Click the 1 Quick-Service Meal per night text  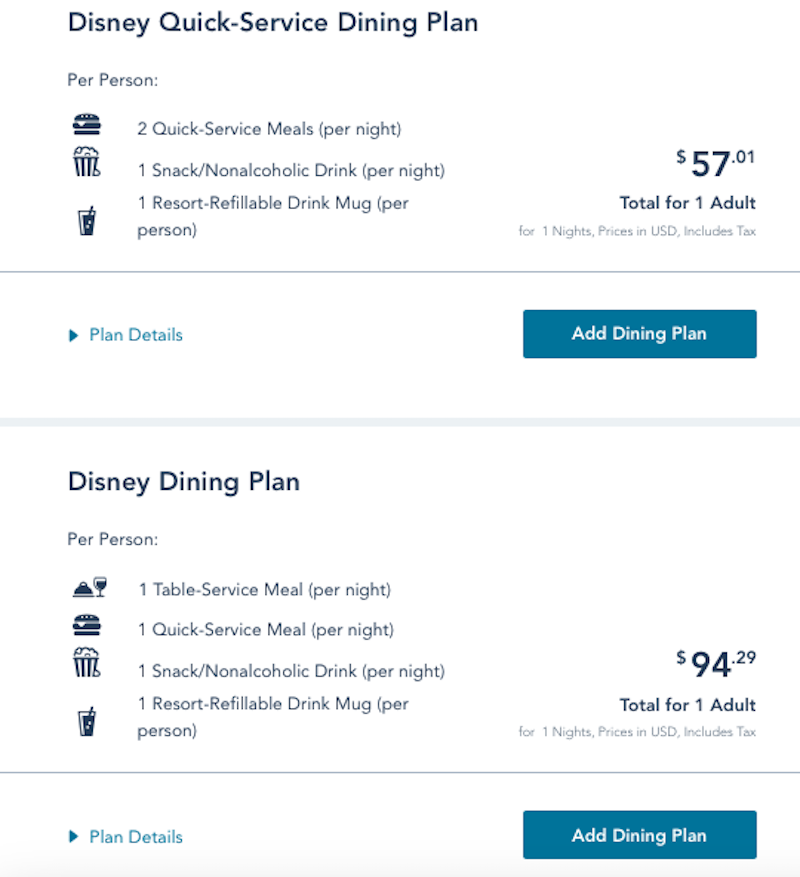click(266, 630)
